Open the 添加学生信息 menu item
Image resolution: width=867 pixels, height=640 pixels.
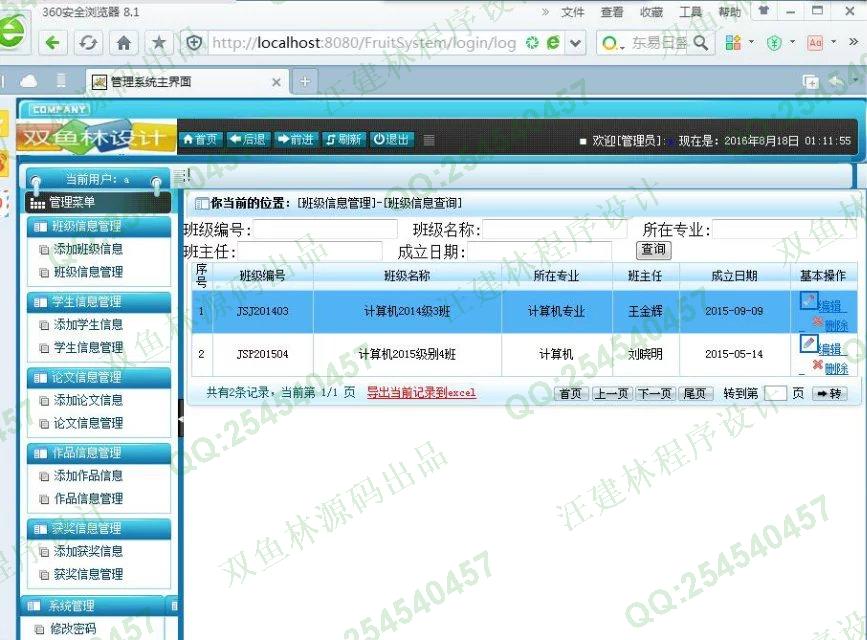pyautogui.click(x=88, y=325)
